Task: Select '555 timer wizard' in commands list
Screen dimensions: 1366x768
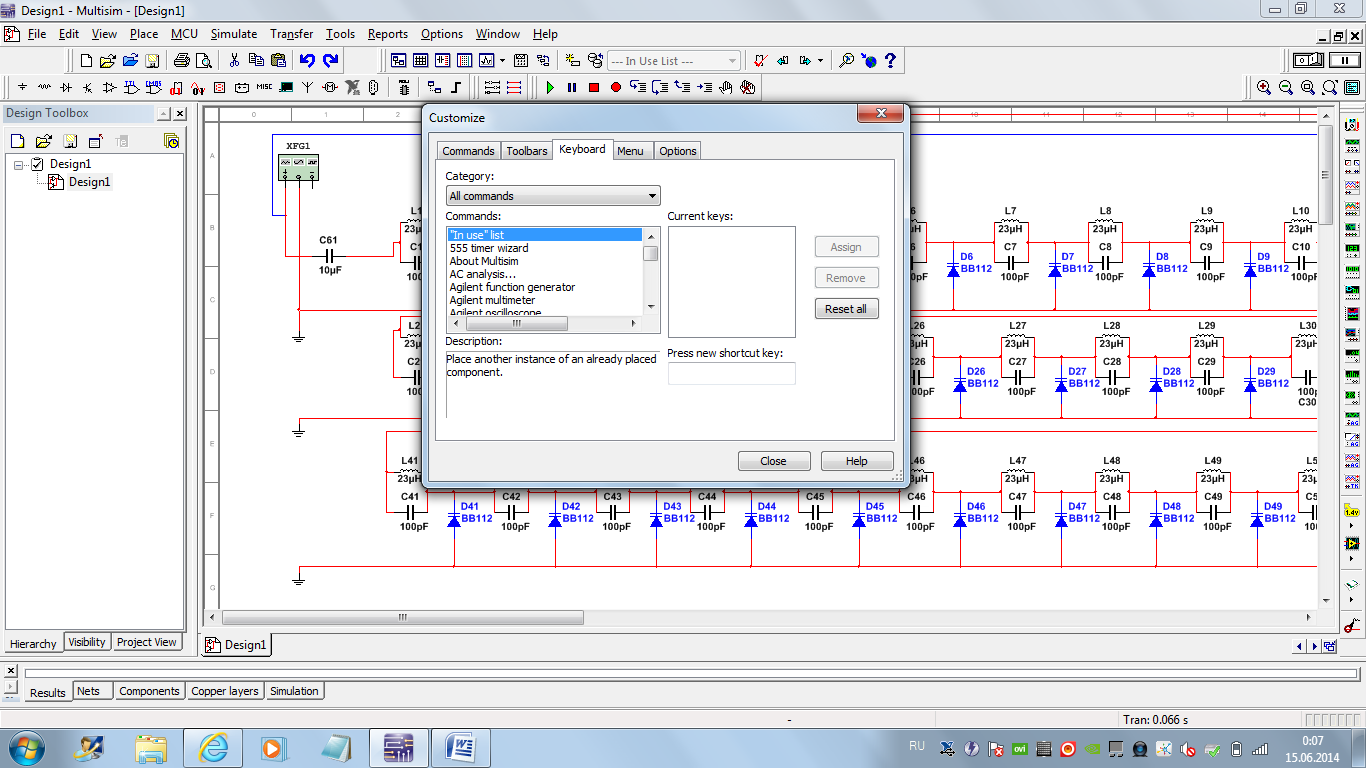Action: tap(489, 248)
